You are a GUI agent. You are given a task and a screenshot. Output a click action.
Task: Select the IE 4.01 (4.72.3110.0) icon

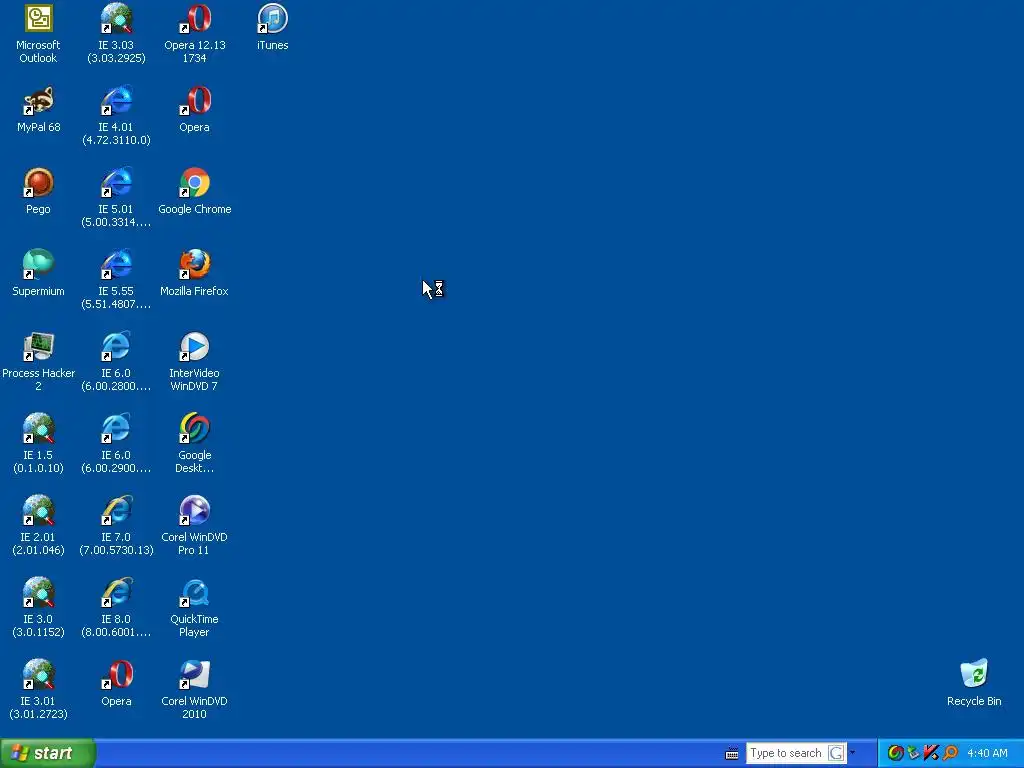[116, 101]
